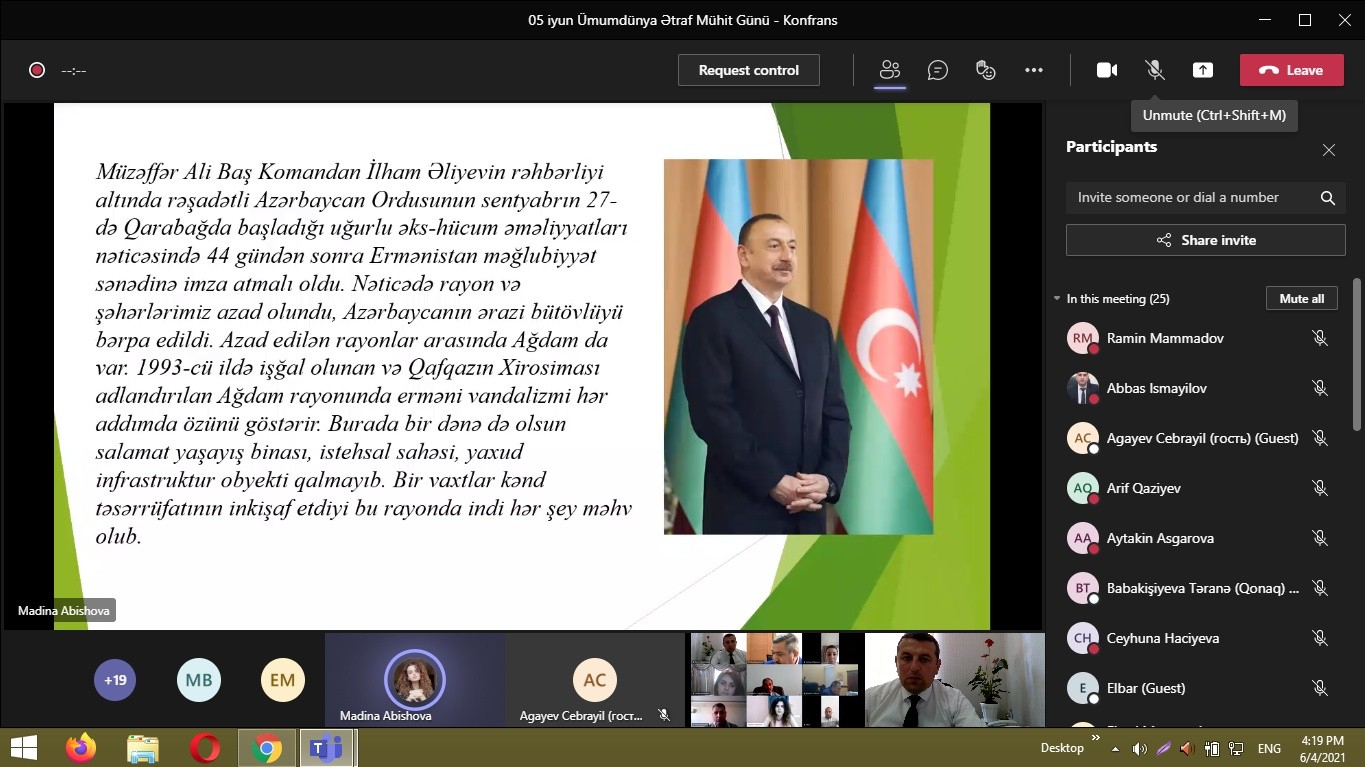Viewport: 1365px width, 767px height.
Task: Start recording with the red record indicator
Action: pyautogui.click(x=37, y=70)
